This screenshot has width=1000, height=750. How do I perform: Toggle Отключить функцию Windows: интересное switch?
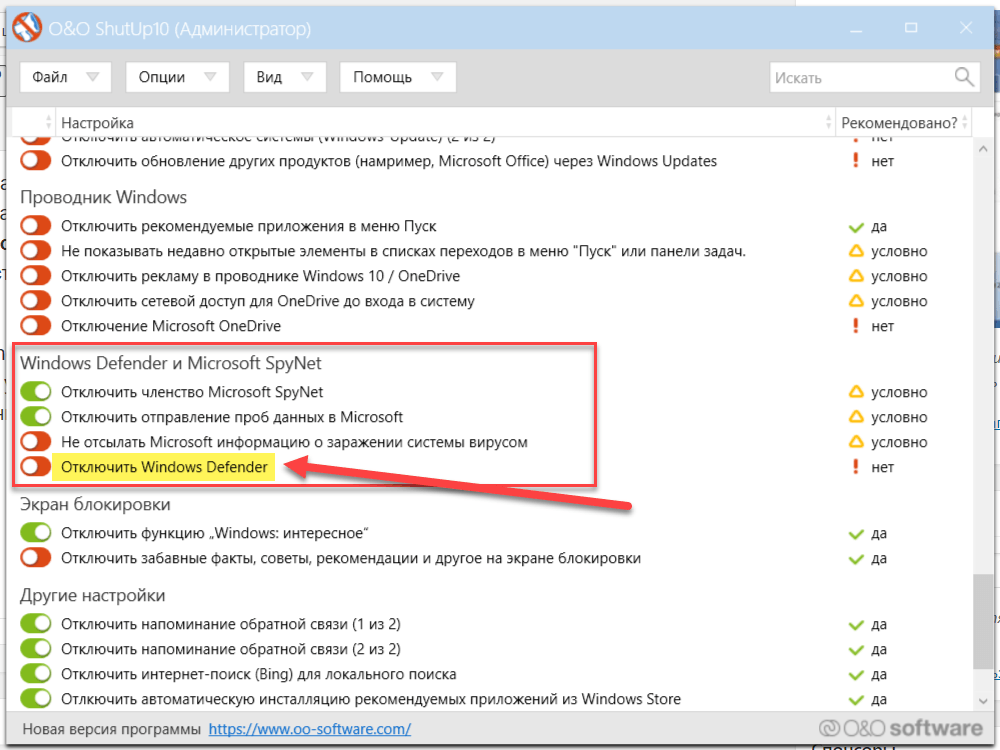[35, 532]
